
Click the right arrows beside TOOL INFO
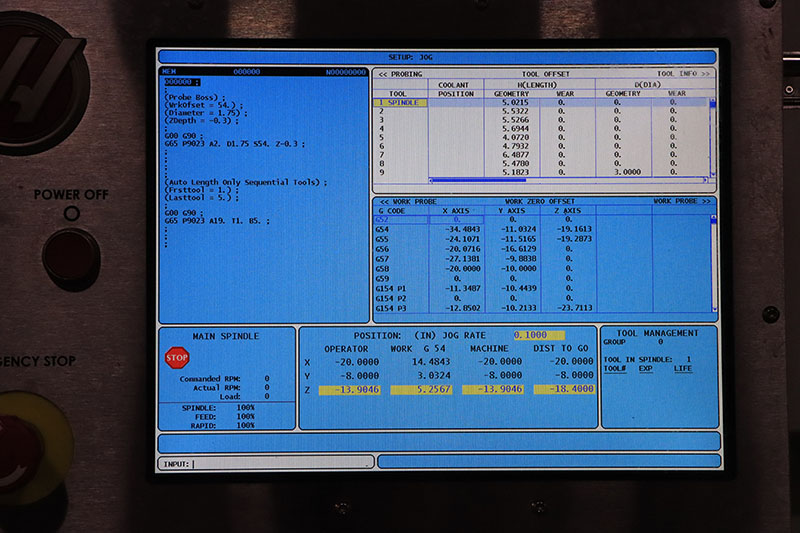(707, 74)
